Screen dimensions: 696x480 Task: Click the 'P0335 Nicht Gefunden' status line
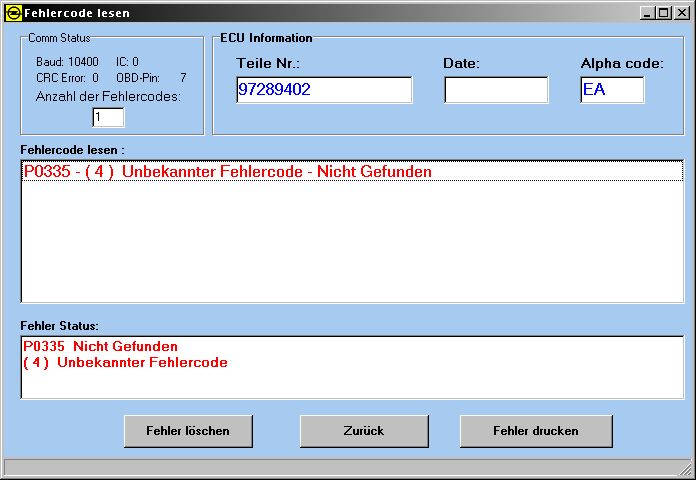pos(100,347)
